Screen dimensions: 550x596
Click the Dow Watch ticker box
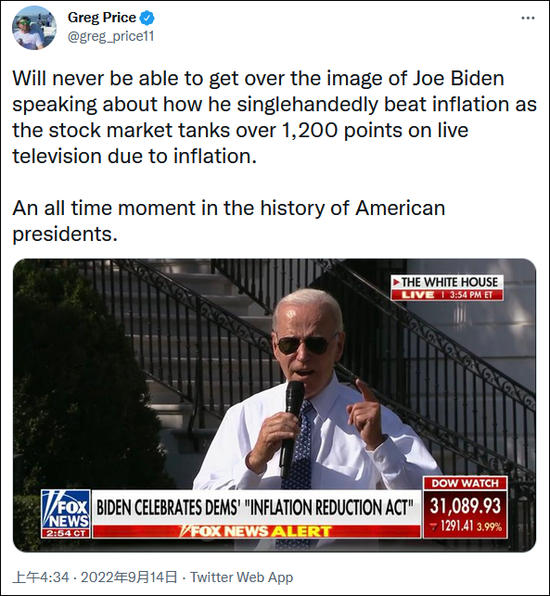tap(466, 507)
